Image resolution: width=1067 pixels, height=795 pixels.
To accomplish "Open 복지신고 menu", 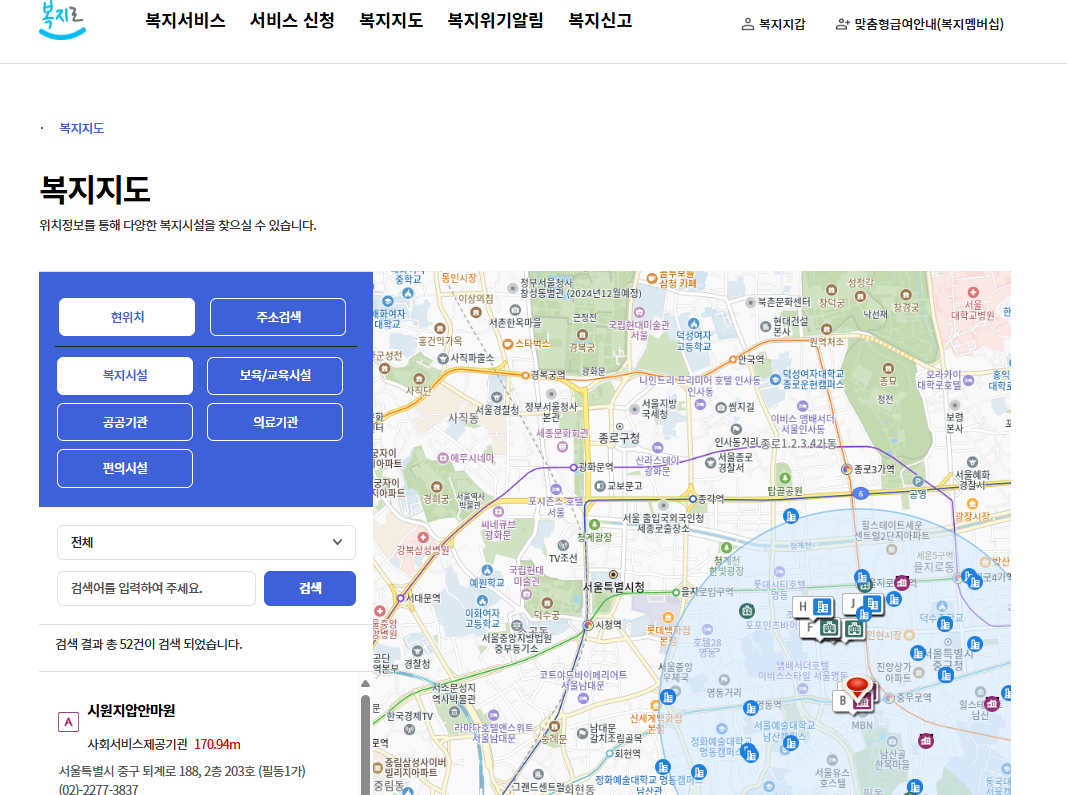I will pyautogui.click(x=600, y=20).
